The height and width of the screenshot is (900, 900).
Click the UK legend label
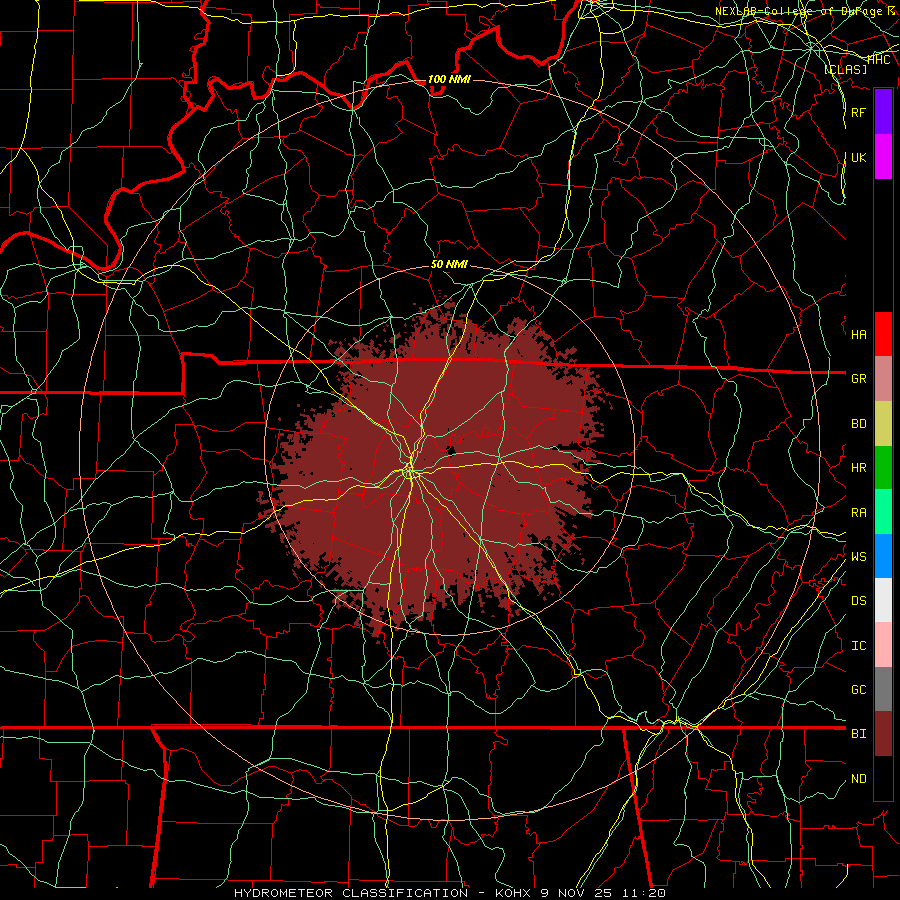tap(858, 157)
